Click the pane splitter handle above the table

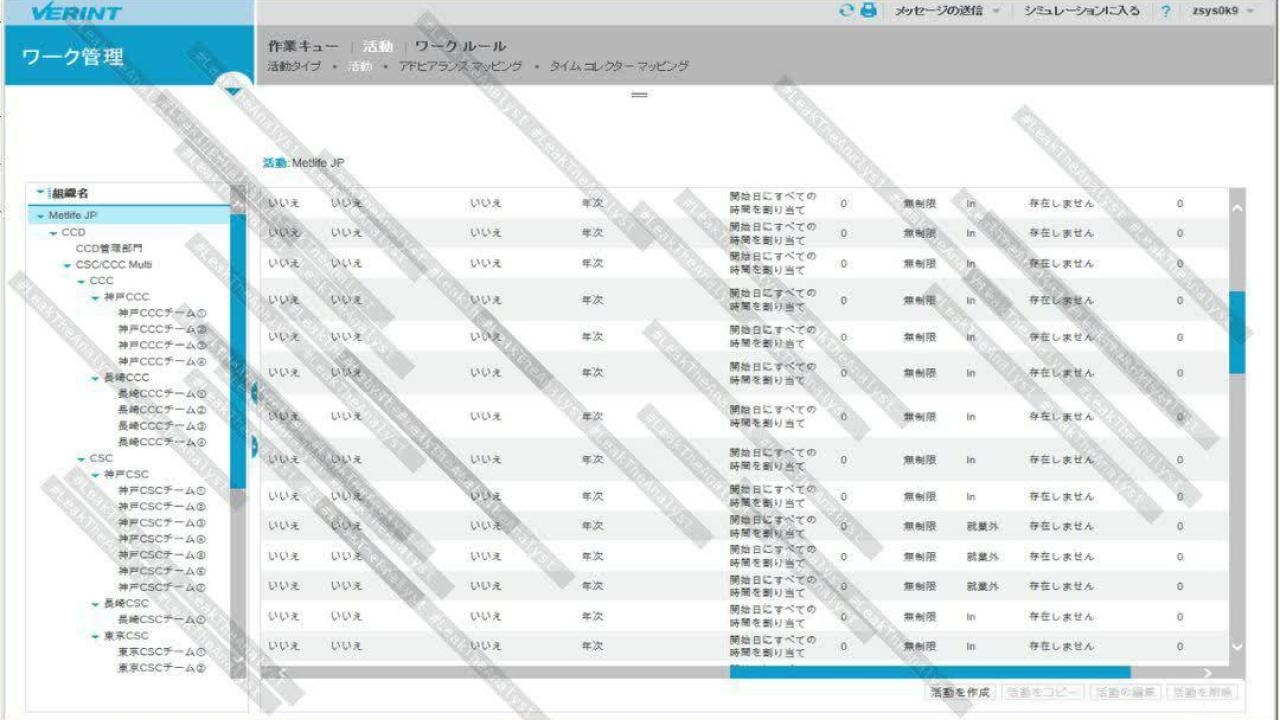(x=640, y=95)
